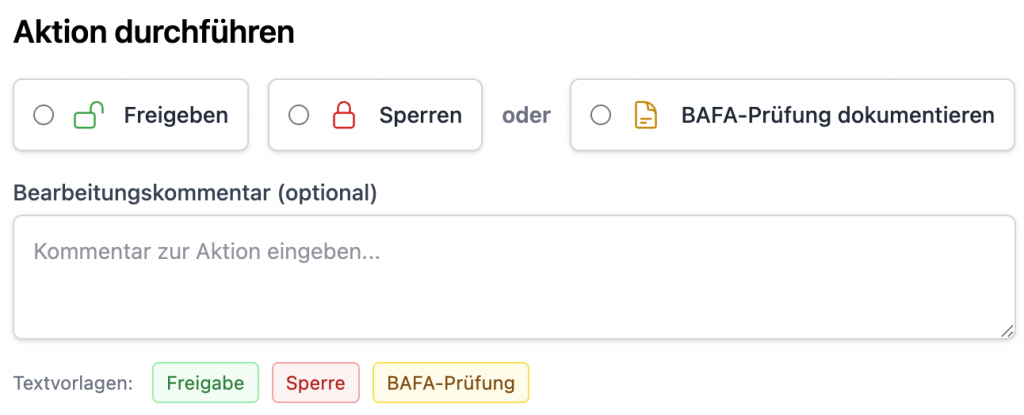The width and height of the screenshot is (1024, 415).
Task: Select the BAFA-Prüfung dokumentieren radio button
Action: (601, 116)
